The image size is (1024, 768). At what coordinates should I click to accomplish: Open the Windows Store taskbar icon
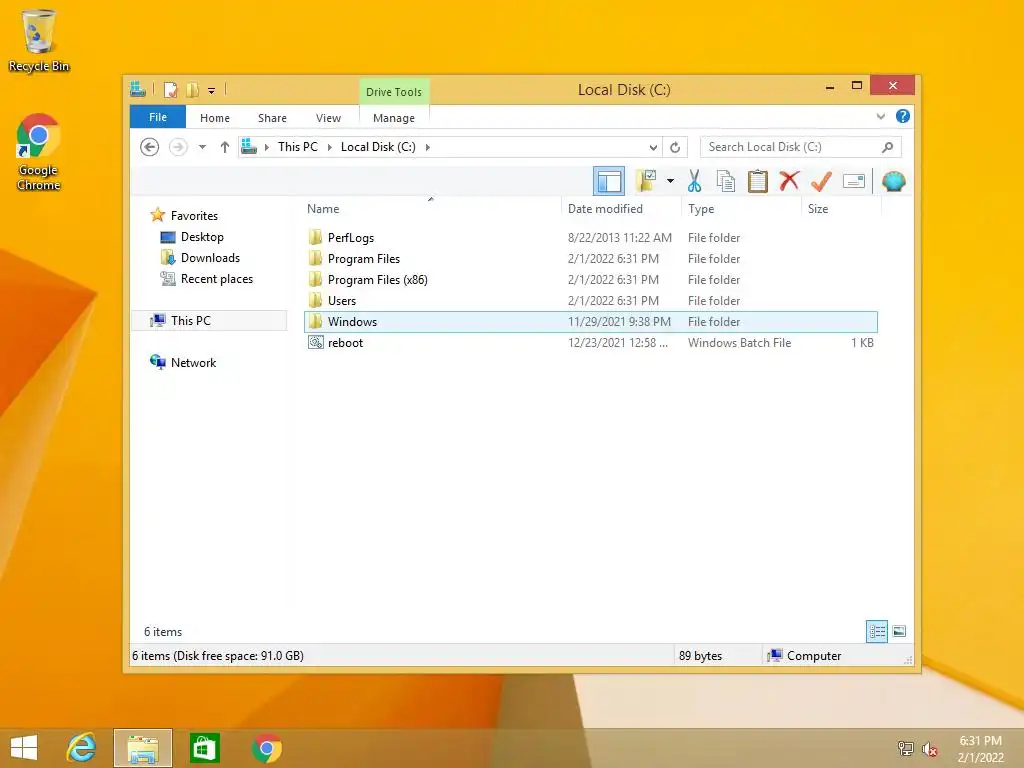click(x=204, y=748)
